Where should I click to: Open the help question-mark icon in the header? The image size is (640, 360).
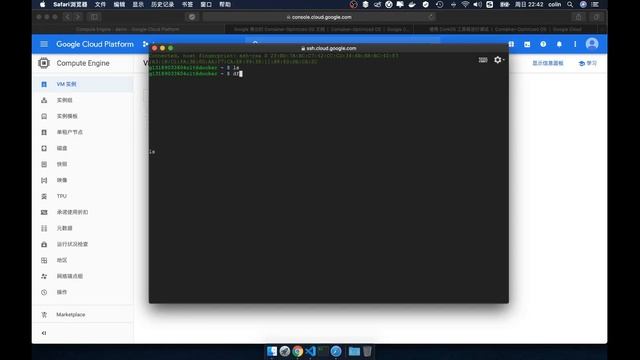coord(543,44)
